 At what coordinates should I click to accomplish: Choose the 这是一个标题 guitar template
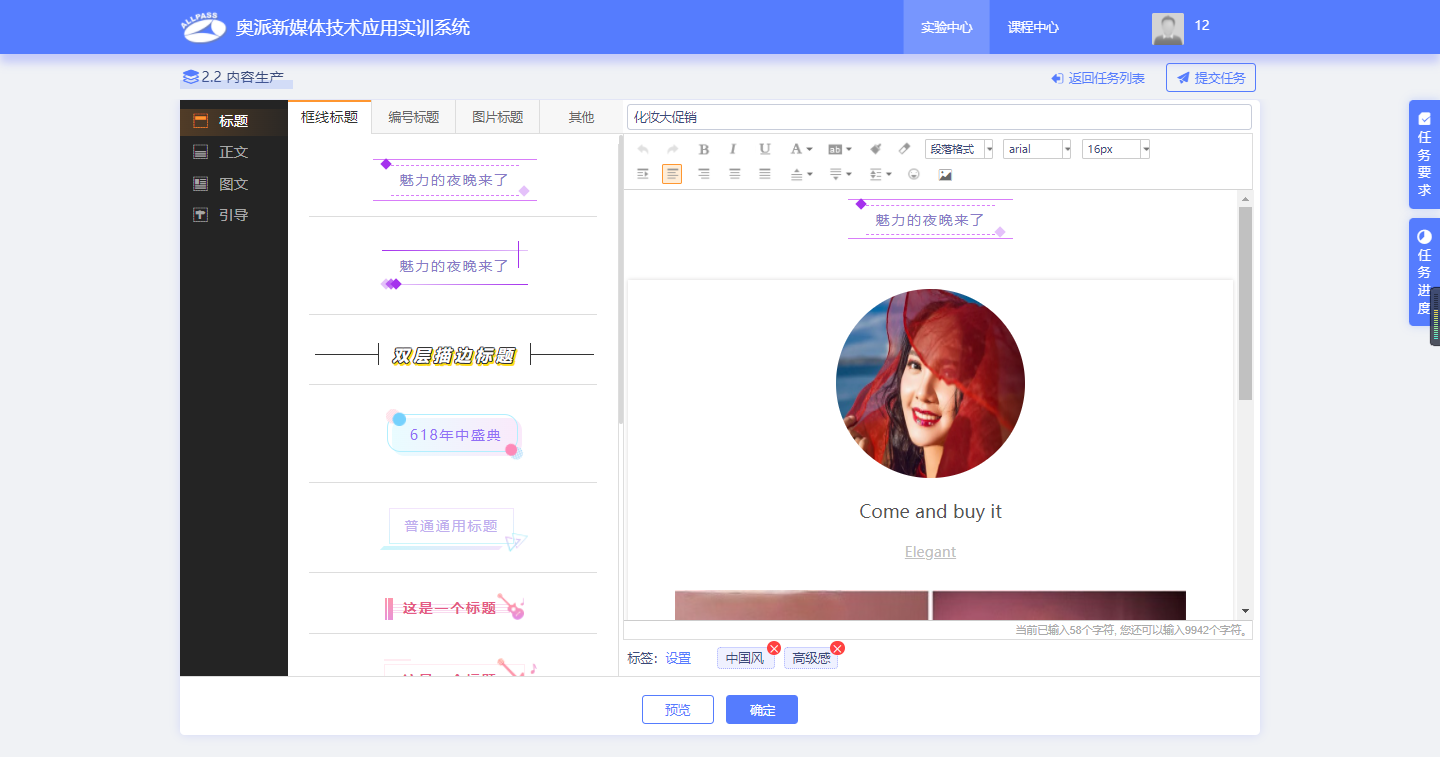point(454,607)
